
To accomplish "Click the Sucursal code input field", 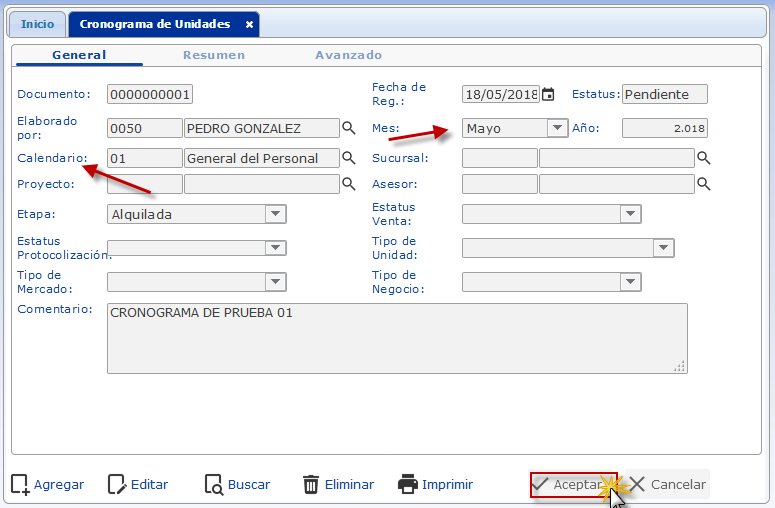I will [x=500, y=158].
